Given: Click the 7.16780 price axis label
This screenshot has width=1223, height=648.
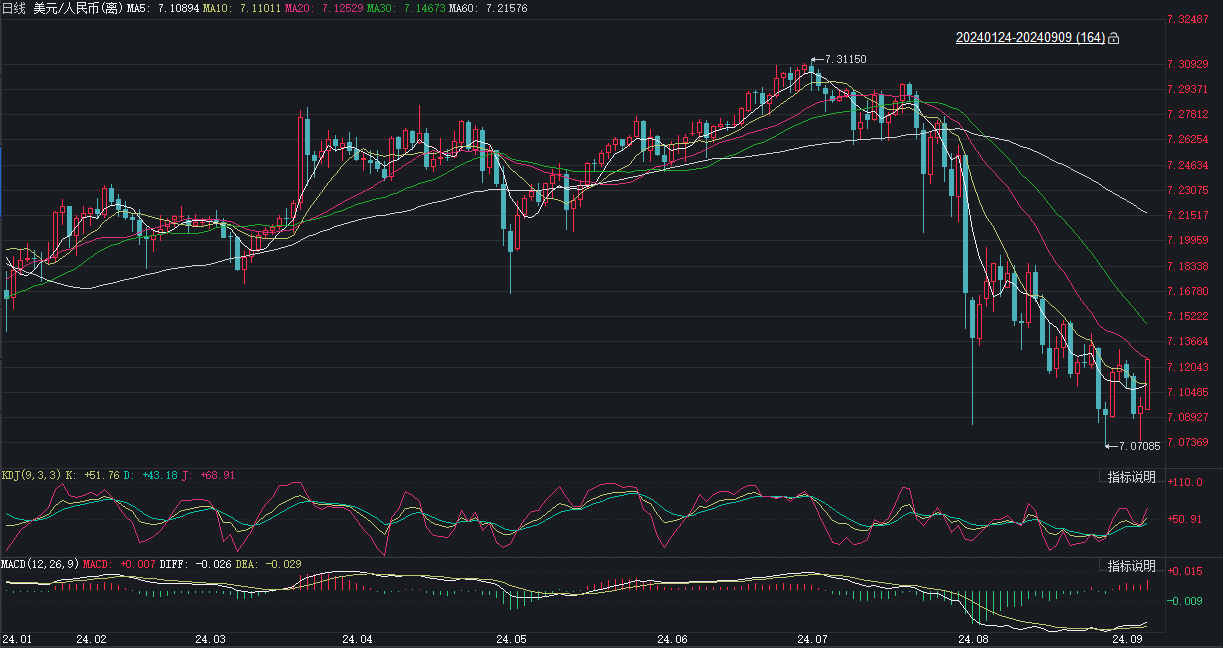Looking at the screenshot, I should click(x=1188, y=291).
